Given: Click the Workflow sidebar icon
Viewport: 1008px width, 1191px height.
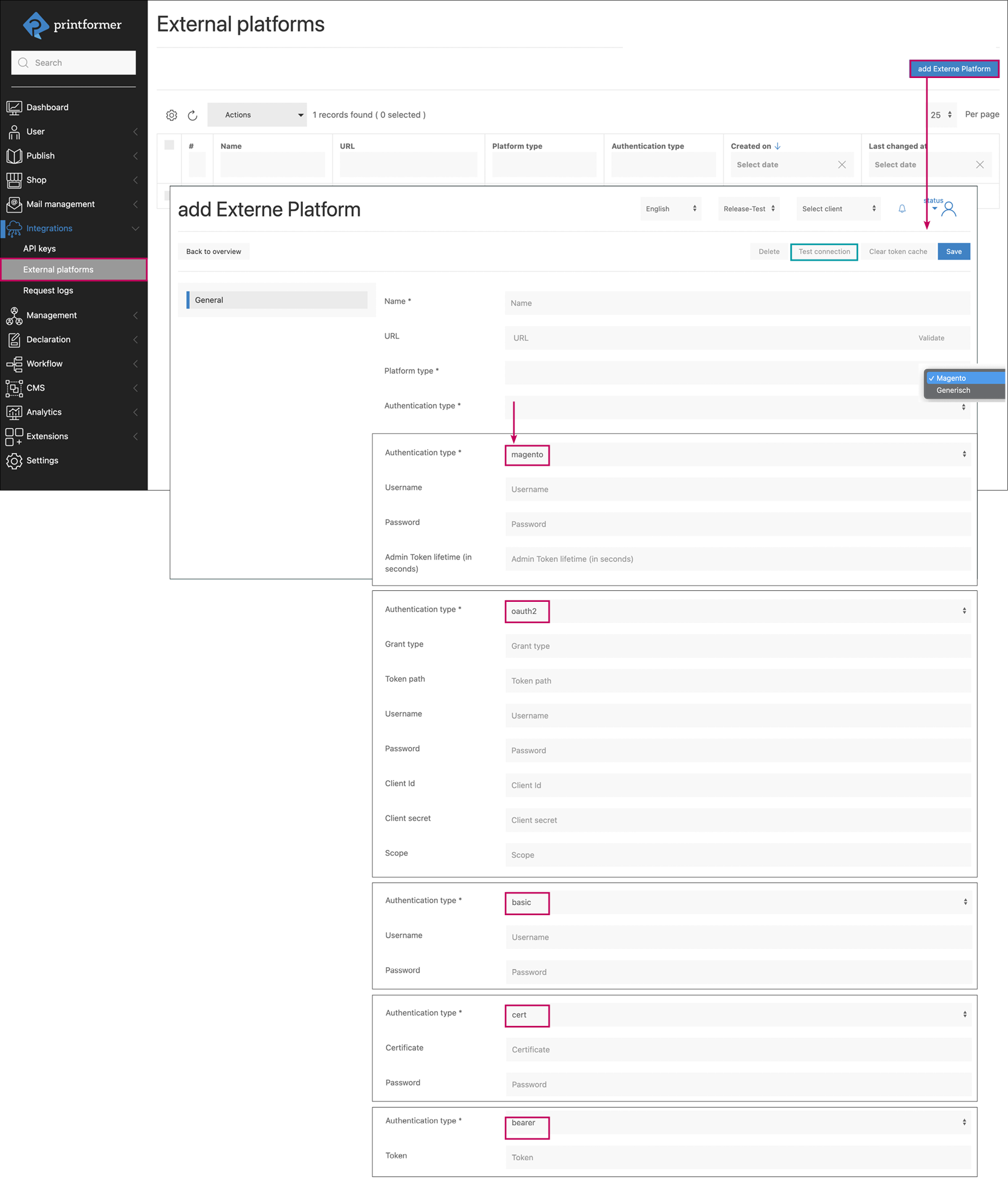Looking at the screenshot, I should tap(14, 364).
